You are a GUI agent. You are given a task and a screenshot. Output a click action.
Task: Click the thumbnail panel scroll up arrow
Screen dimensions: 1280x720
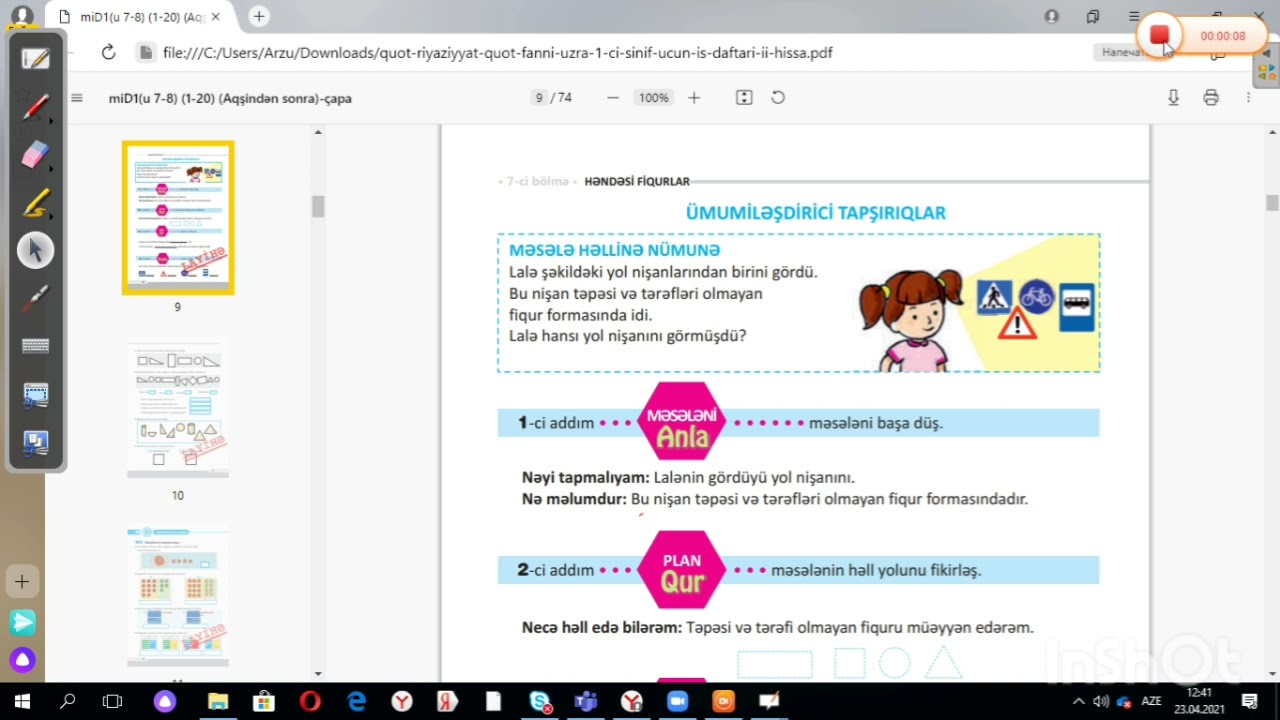318,132
